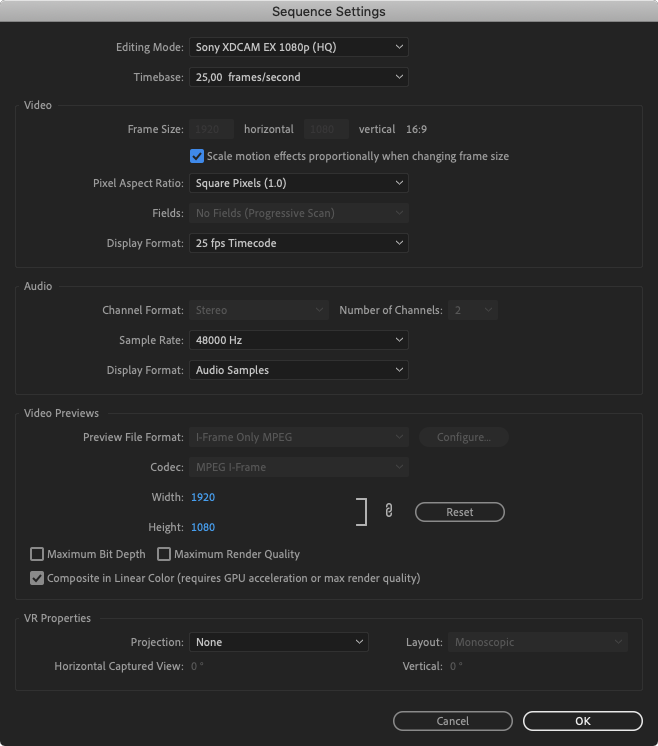The image size is (658, 746).
Task: Open the Audio Display Format dropdown
Action: (299, 370)
